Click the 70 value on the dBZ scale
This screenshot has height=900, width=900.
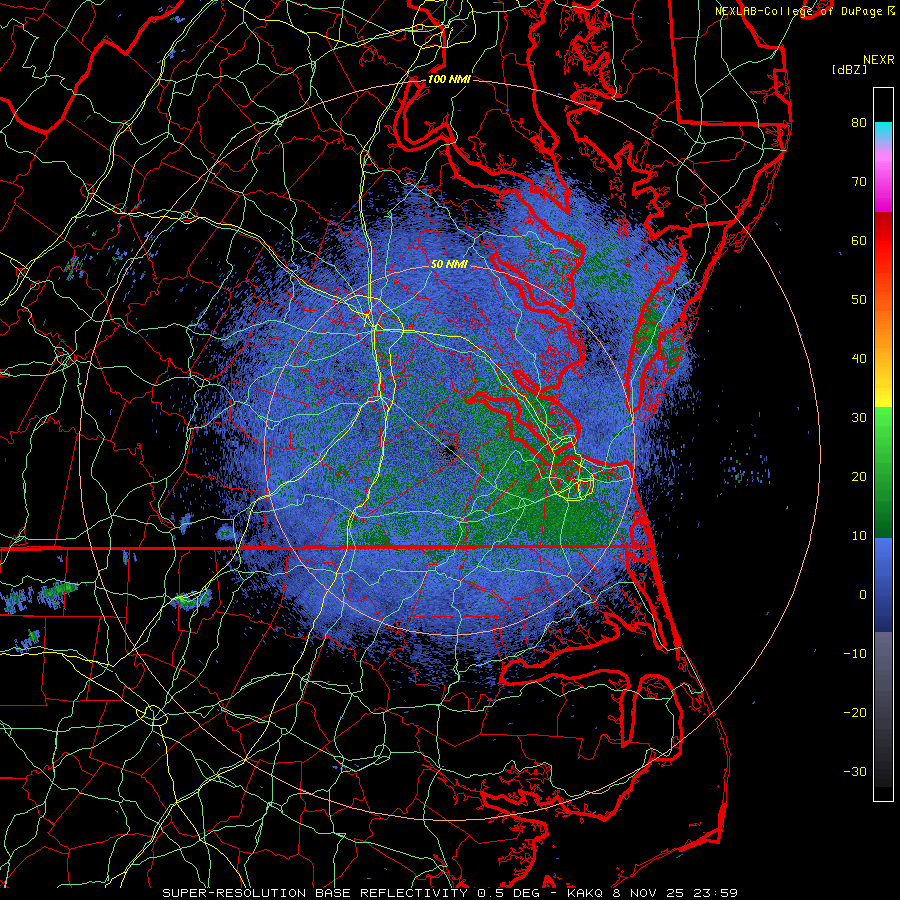point(859,181)
